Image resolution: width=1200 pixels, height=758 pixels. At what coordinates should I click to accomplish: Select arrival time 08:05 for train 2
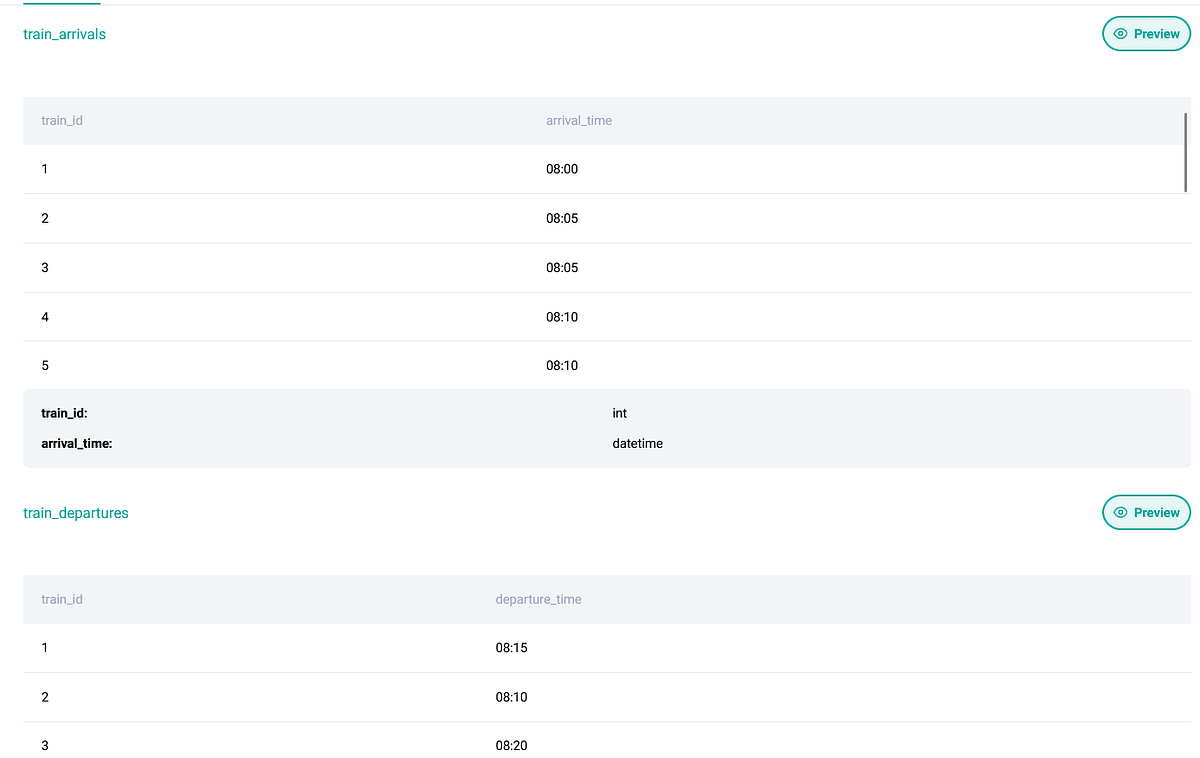pyautogui.click(x=562, y=218)
